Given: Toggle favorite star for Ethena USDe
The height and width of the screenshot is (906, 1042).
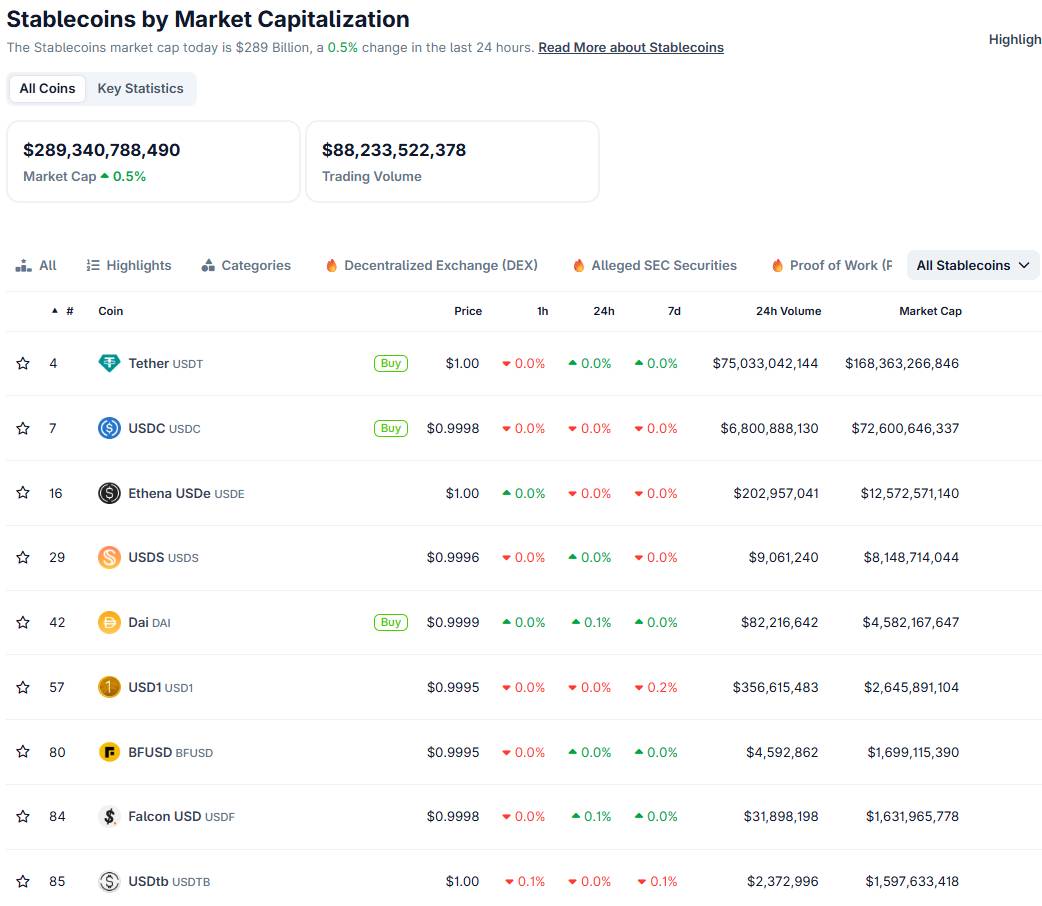Looking at the screenshot, I should click(23, 493).
